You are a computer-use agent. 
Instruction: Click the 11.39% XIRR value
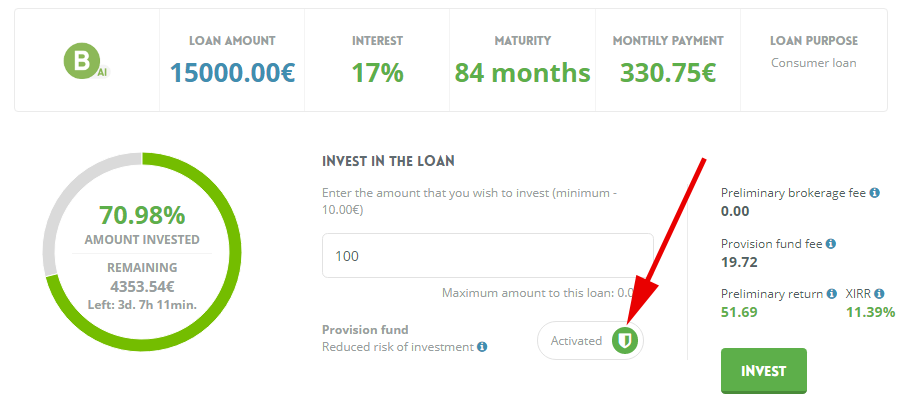[x=870, y=312]
